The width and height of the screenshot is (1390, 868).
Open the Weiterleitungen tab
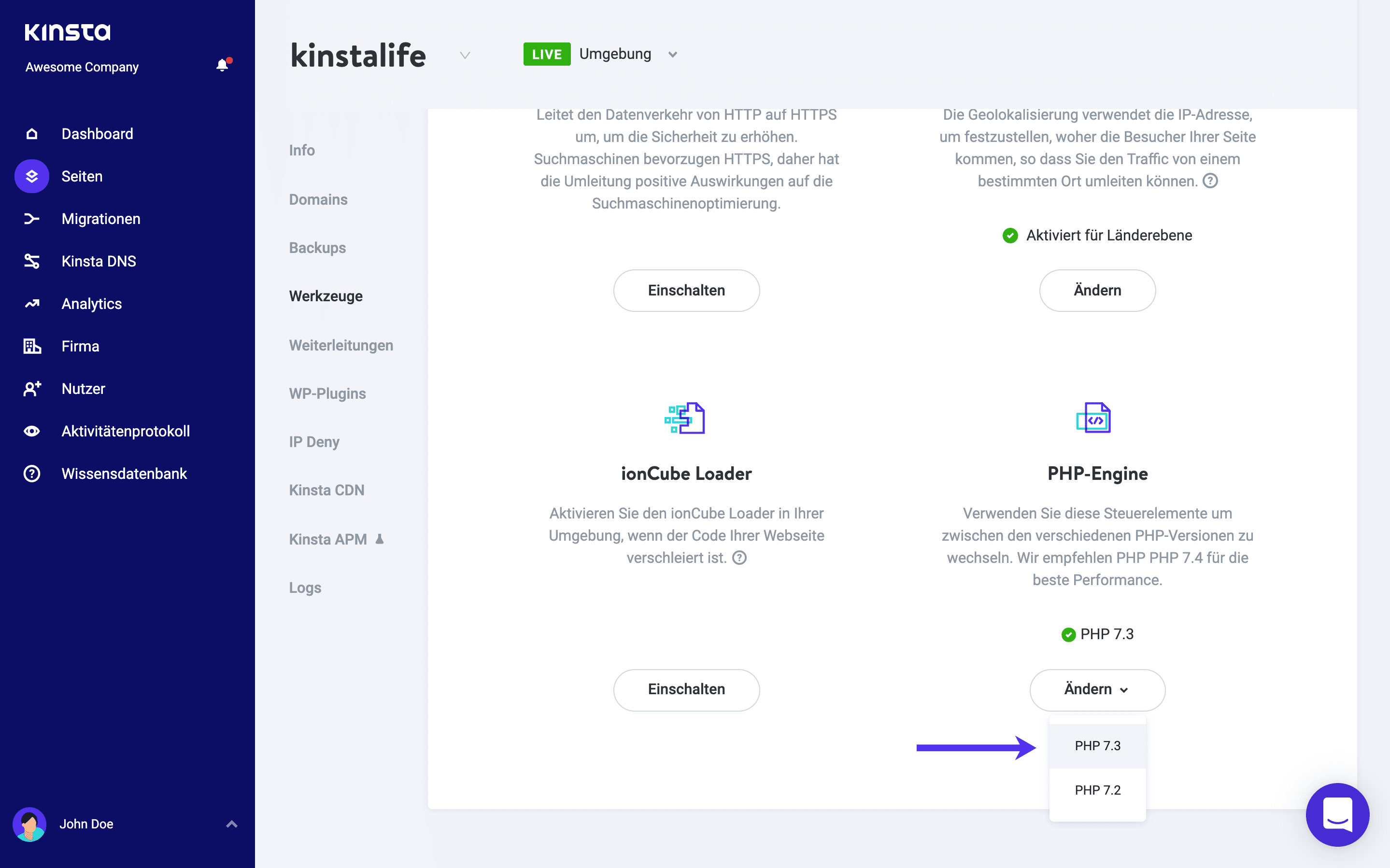point(341,345)
